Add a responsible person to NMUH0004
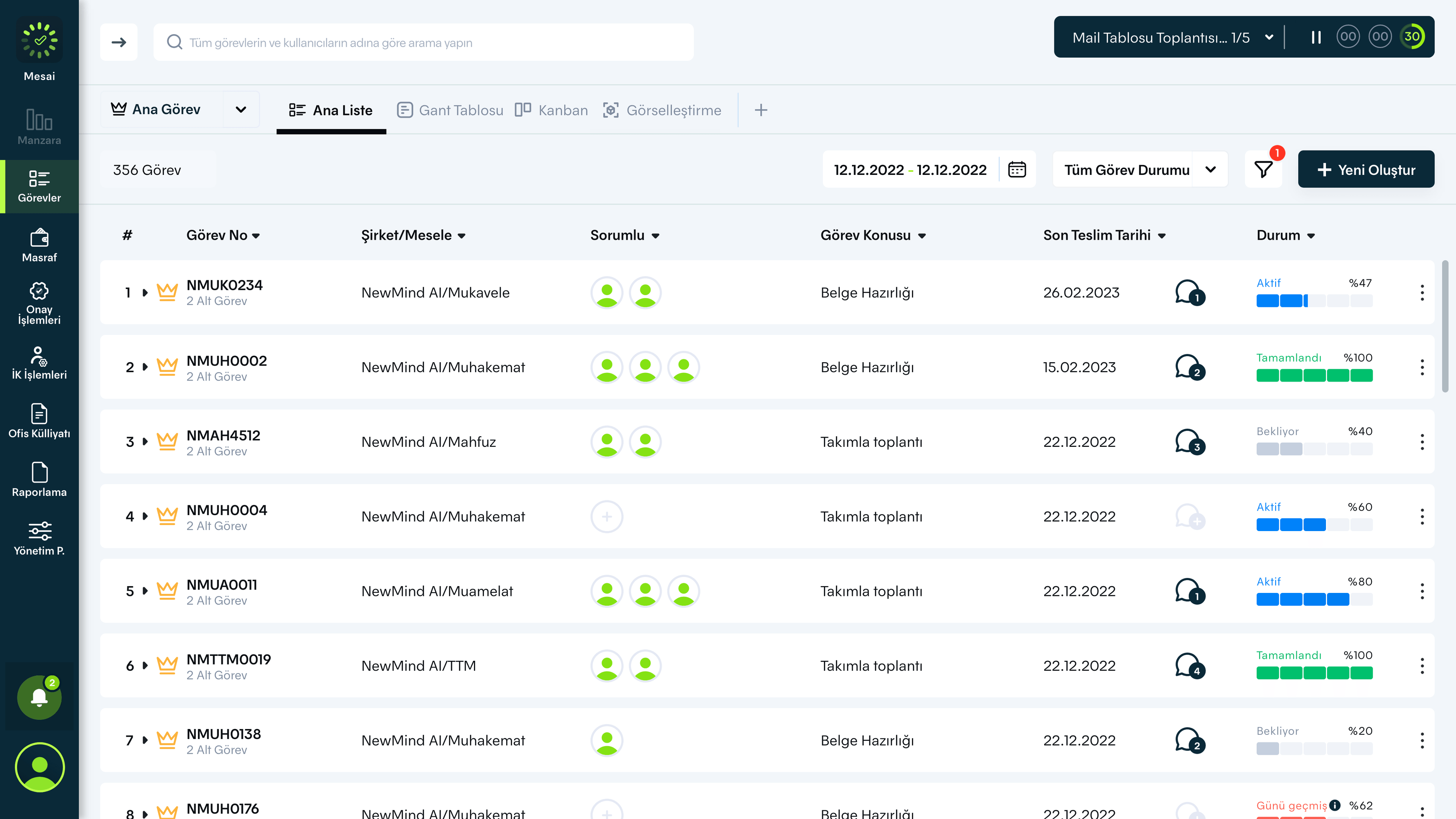This screenshot has width=1456, height=819. point(607,516)
